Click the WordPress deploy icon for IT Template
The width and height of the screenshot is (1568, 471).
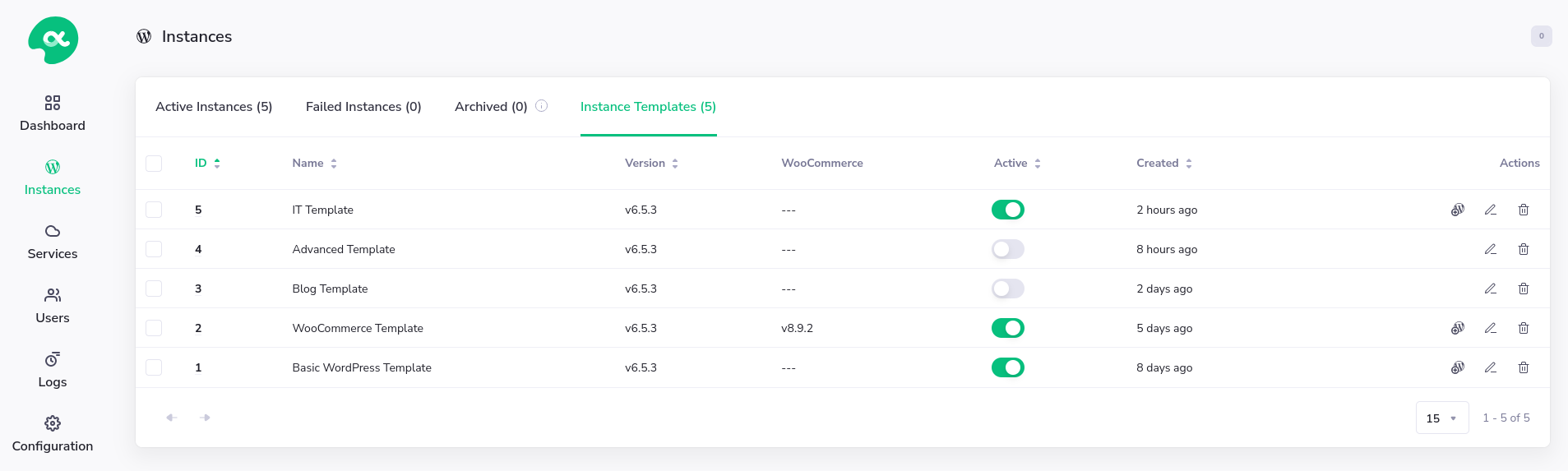(x=1457, y=210)
